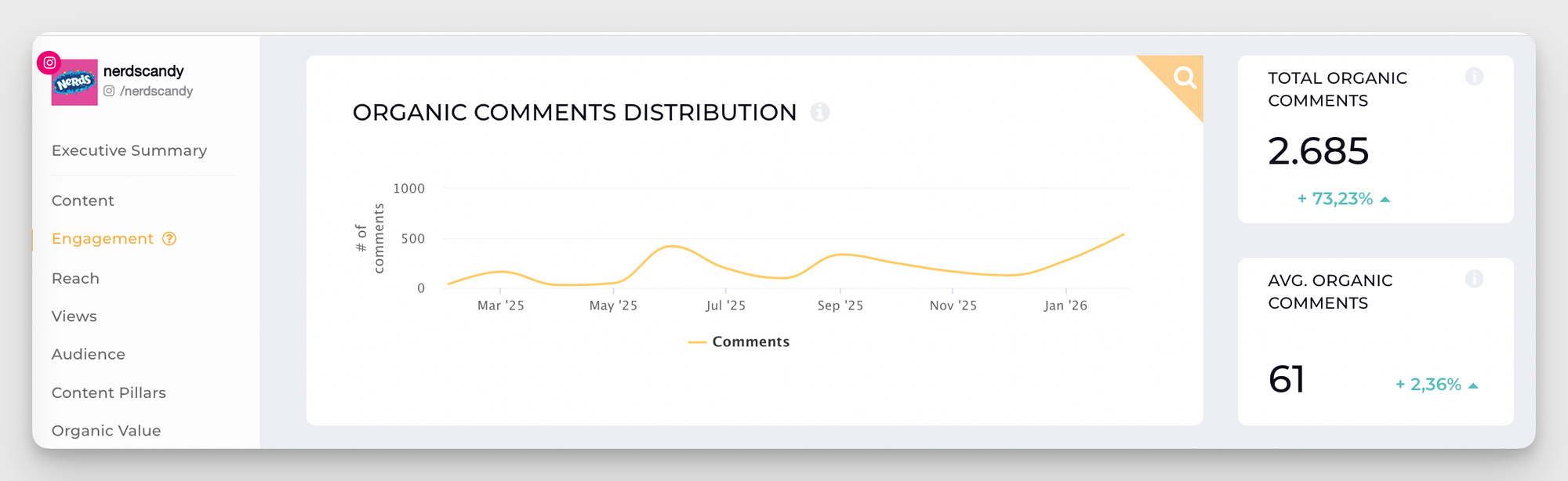Click the magnifier icon on chart corner
The width and height of the screenshot is (1568, 481).
click(1185, 77)
